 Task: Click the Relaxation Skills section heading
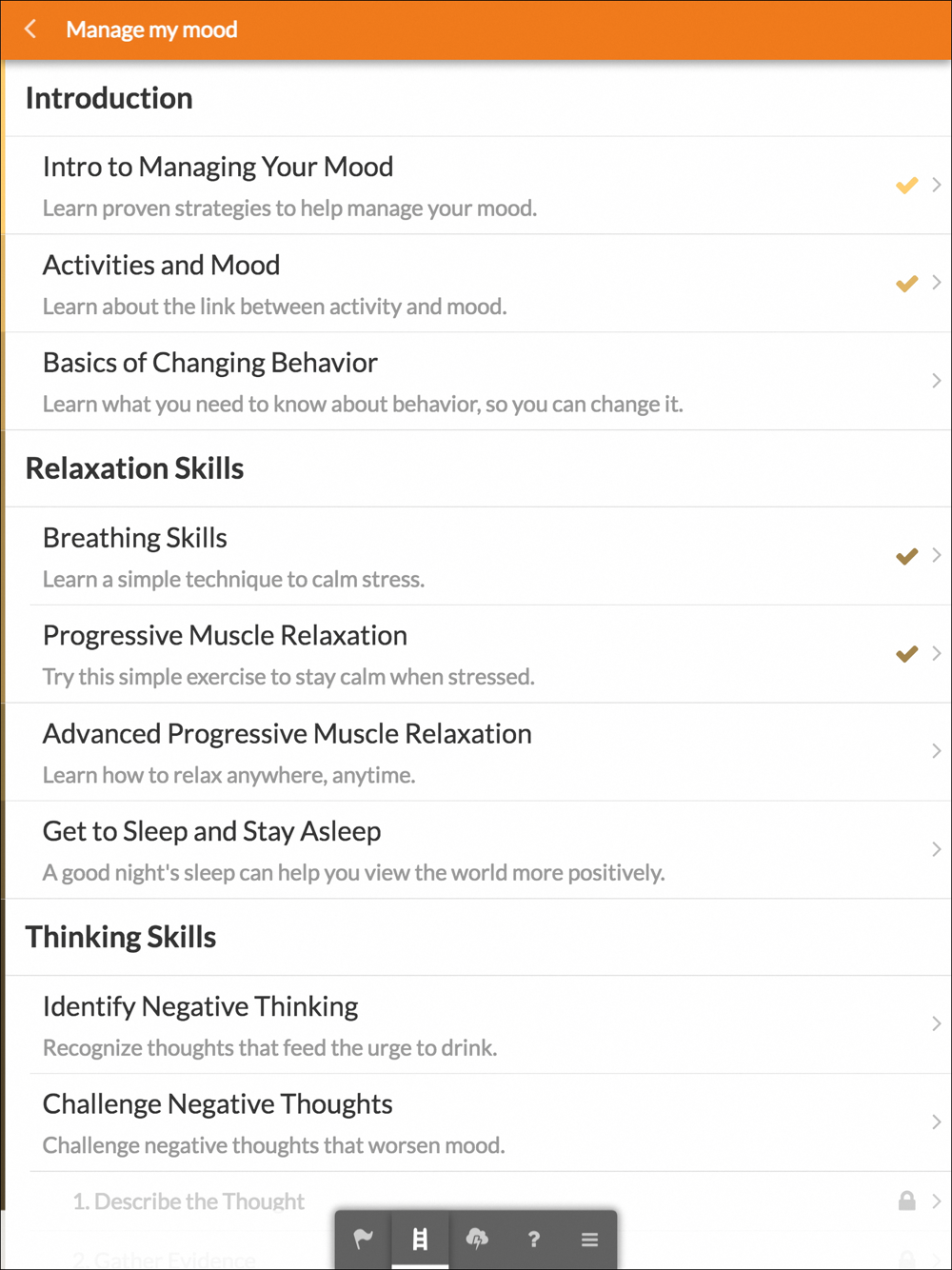point(134,468)
